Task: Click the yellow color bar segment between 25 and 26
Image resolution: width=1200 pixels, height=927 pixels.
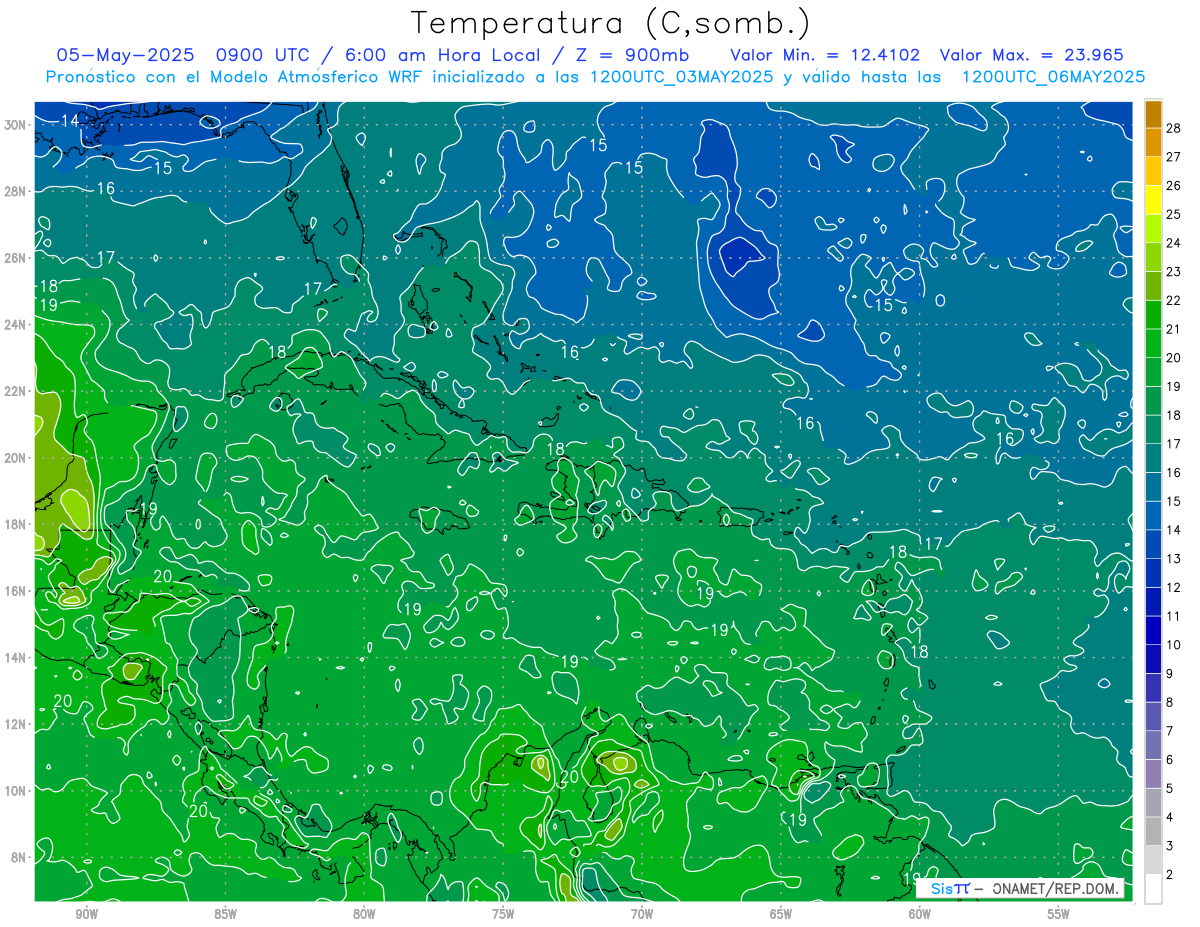Action: (1153, 200)
